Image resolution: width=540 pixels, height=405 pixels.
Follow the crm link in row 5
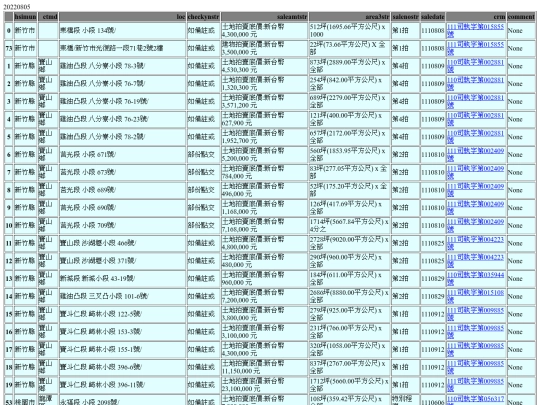(x=475, y=137)
